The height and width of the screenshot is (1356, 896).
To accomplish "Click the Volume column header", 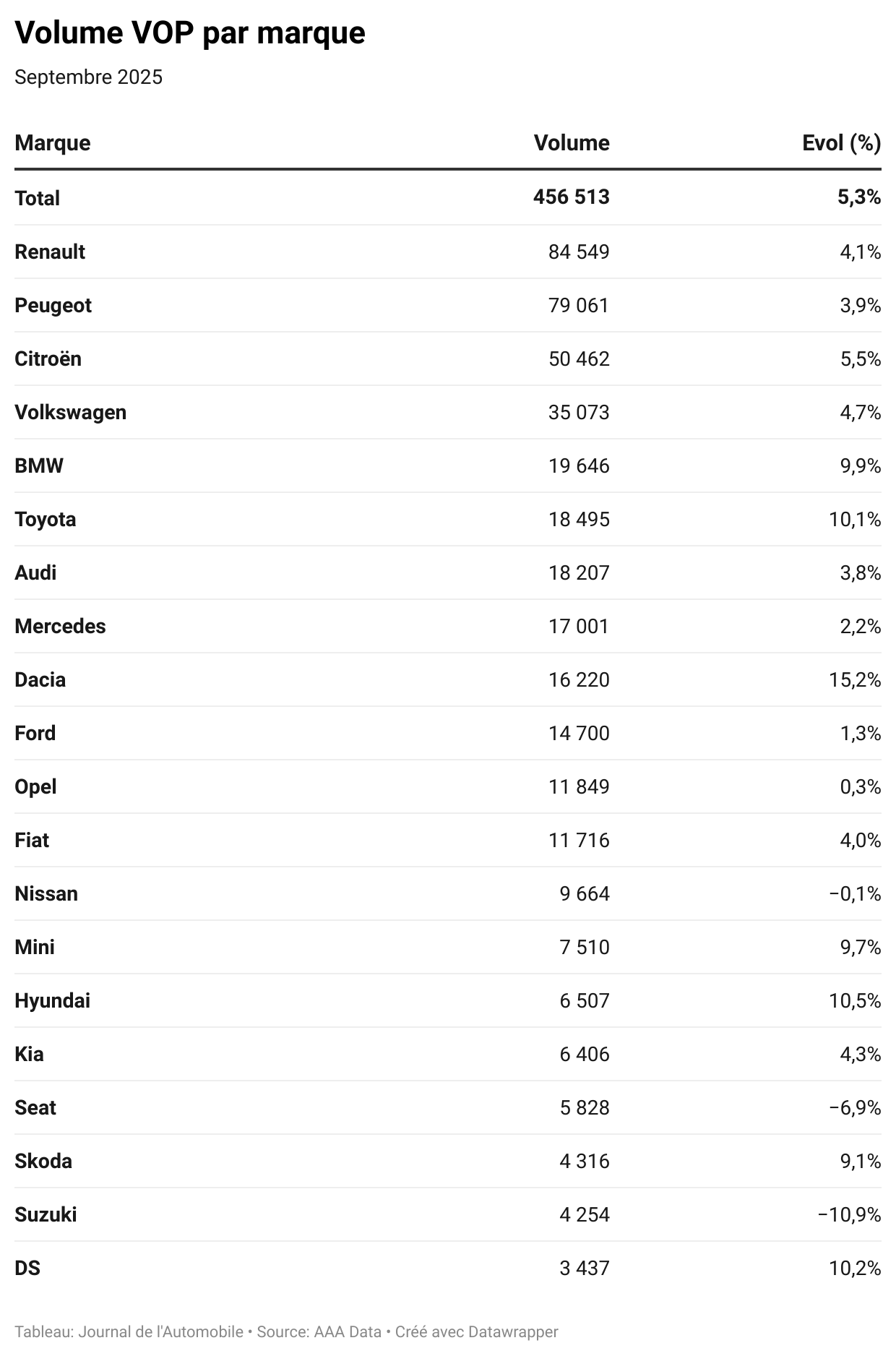I will coord(571,143).
